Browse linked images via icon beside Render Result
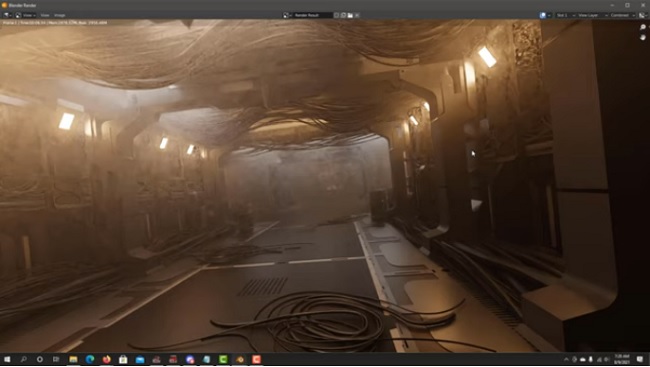The image size is (650, 367). coord(286,15)
